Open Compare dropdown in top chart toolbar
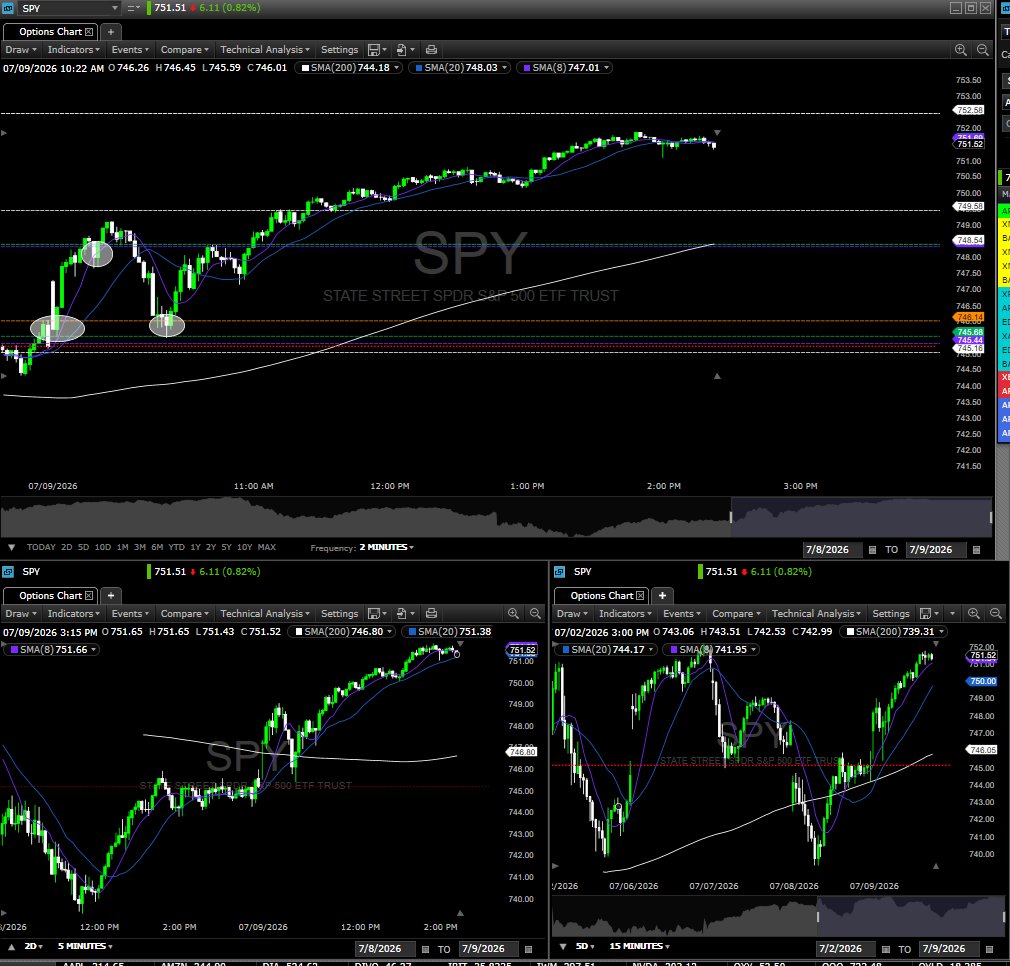 [x=184, y=50]
